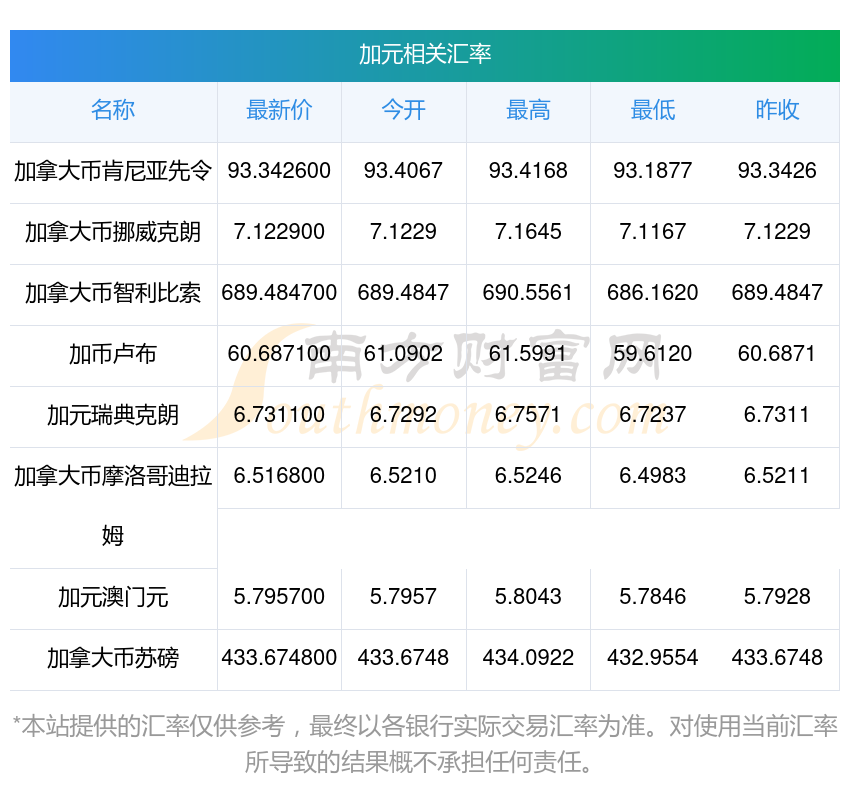Click latest price 689.484700
This screenshot has width=850, height=793.
[279, 293]
